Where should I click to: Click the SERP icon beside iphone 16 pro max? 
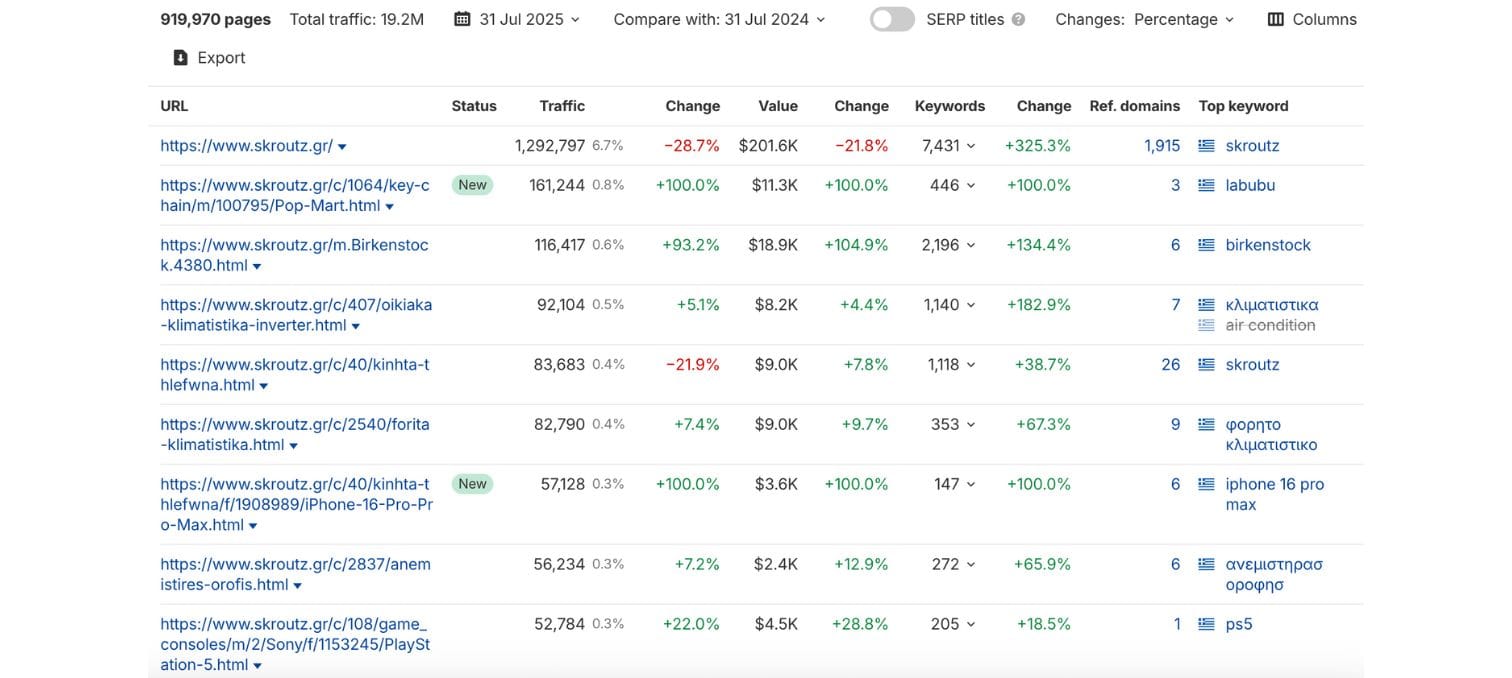point(1206,484)
